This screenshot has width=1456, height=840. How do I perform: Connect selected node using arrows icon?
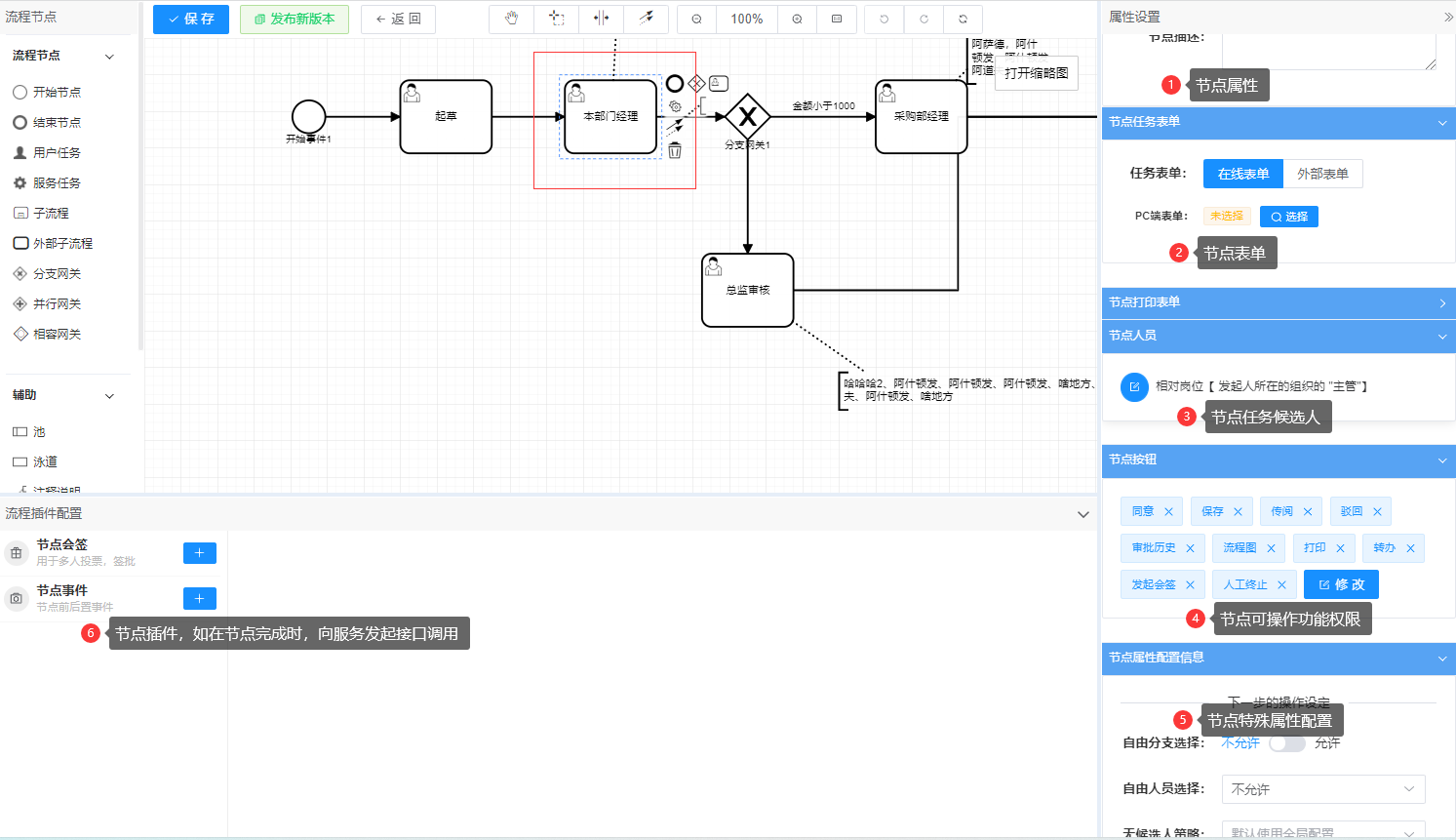[x=675, y=128]
